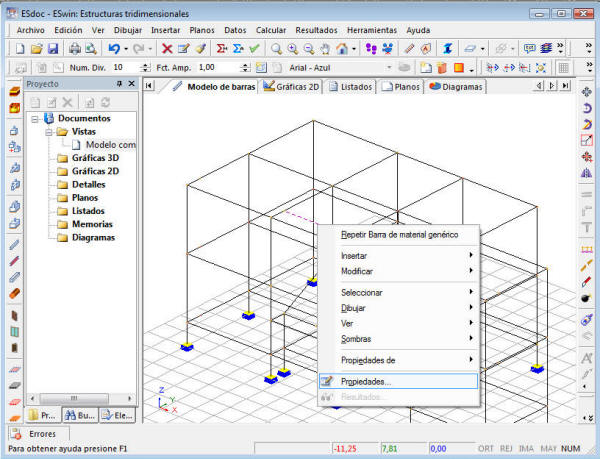Delete with the red X toolbar icon
600x459 pixels.
(167, 49)
